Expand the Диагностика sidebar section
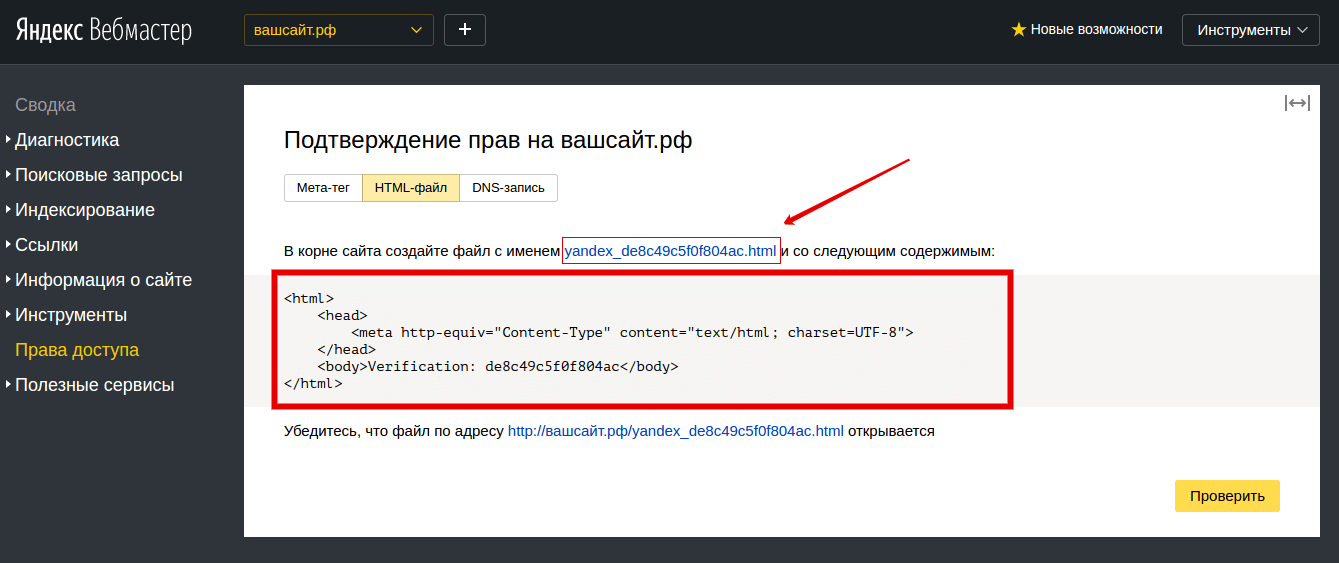1339x563 pixels. tap(66, 140)
